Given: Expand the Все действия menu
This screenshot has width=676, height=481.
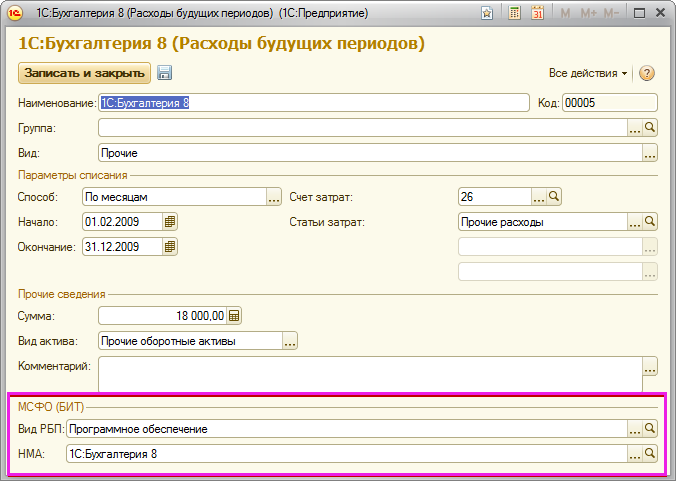Looking at the screenshot, I should click(587, 73).
